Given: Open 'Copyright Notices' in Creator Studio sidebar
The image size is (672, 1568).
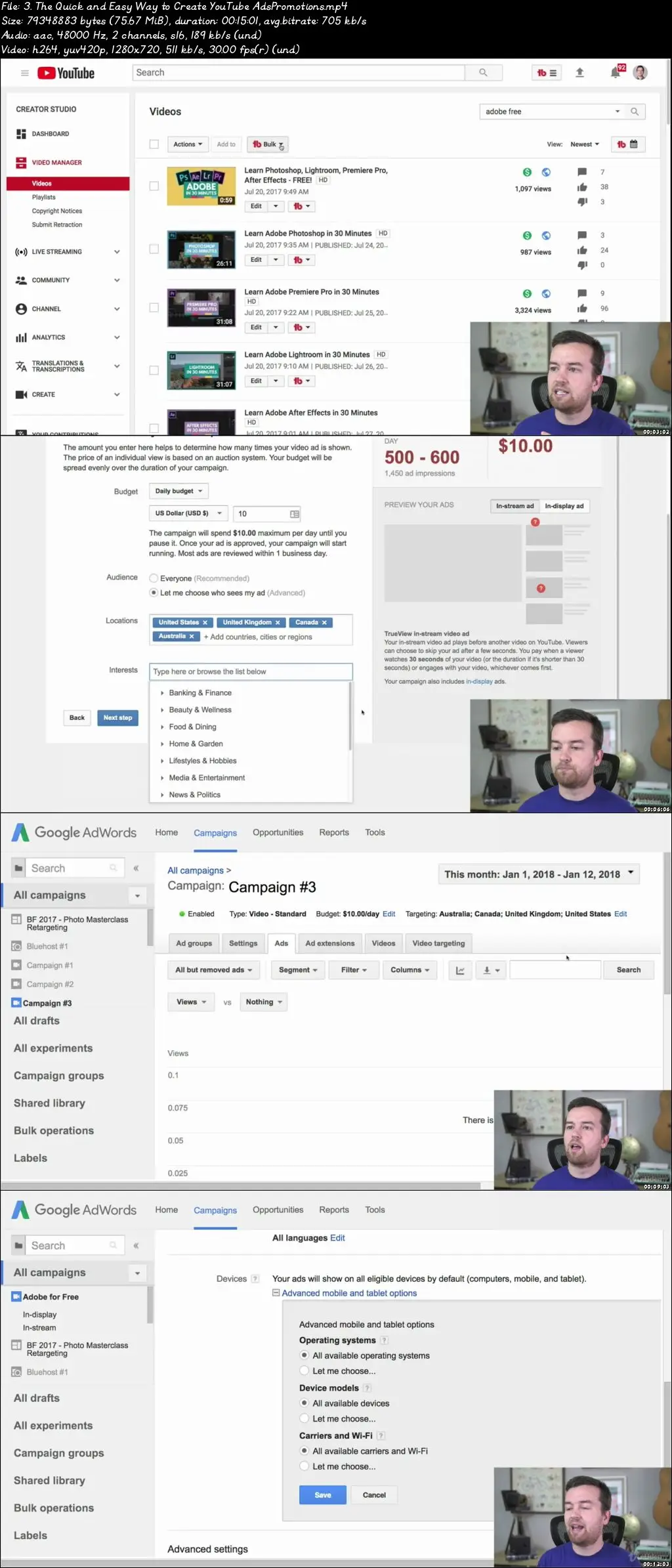Looking at the screenshot, I should click(57, 211).
